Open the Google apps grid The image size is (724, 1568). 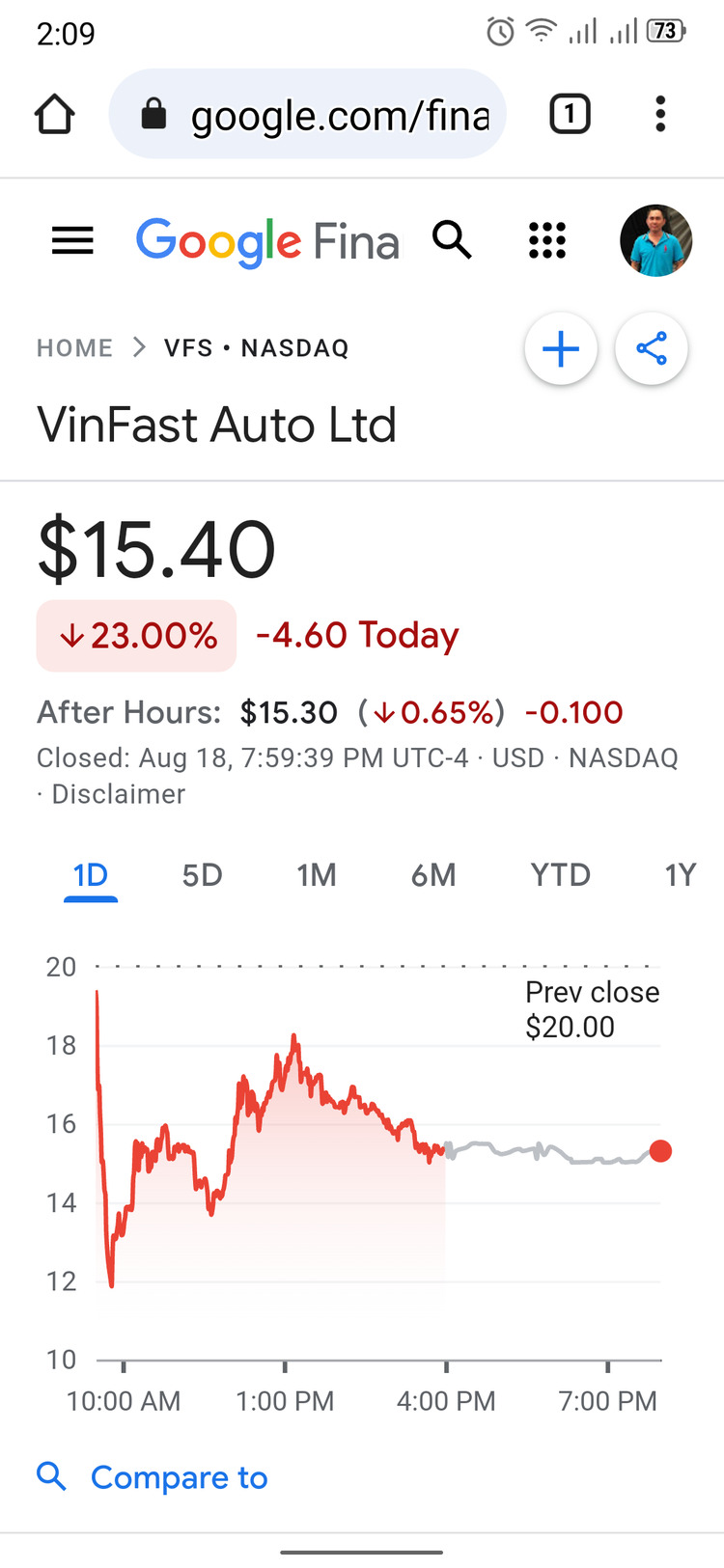pos(547,240)
